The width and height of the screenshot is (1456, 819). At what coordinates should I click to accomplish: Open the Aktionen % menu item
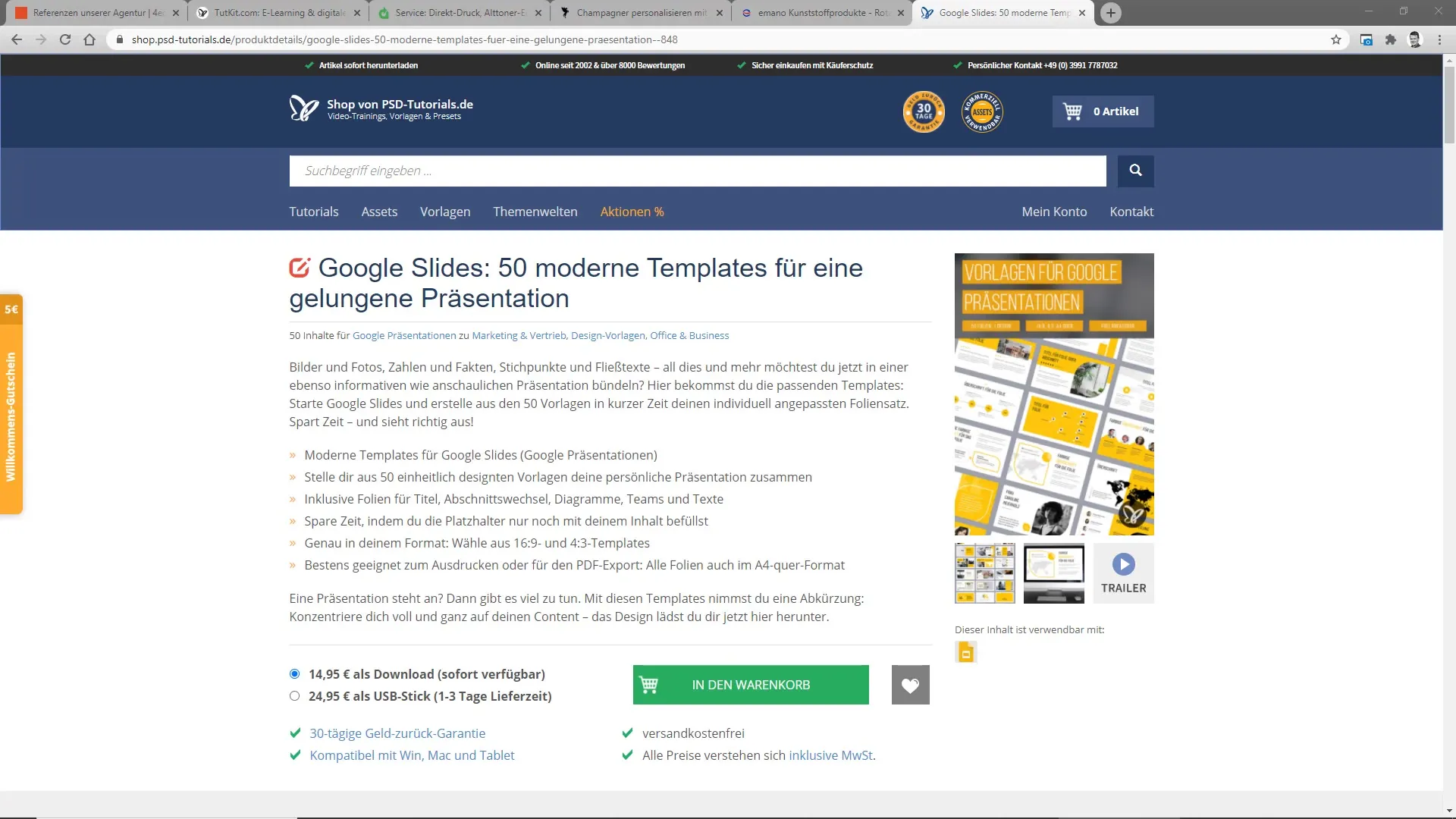[632, 212]
